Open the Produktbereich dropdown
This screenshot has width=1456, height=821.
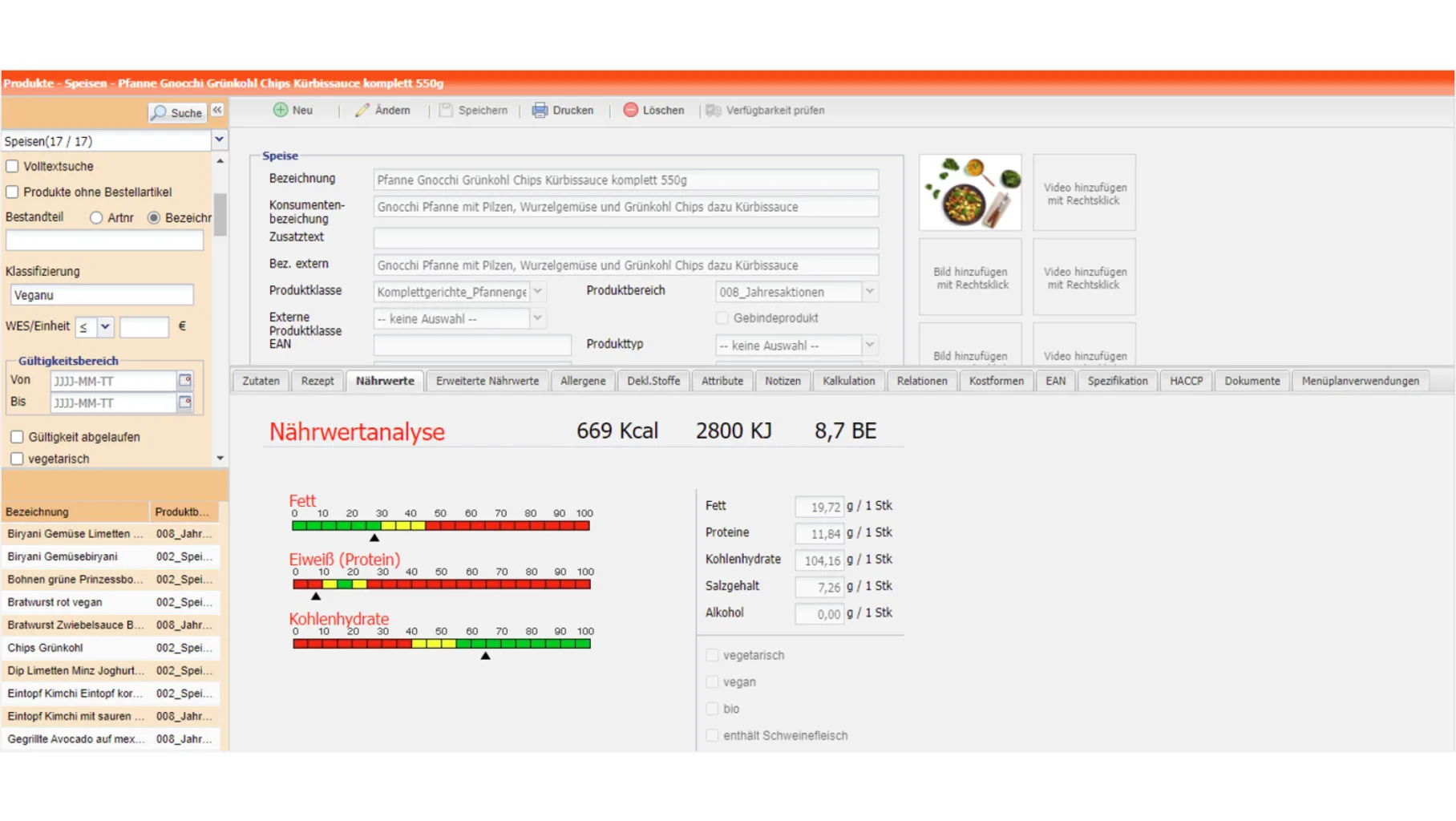[869, 292]
